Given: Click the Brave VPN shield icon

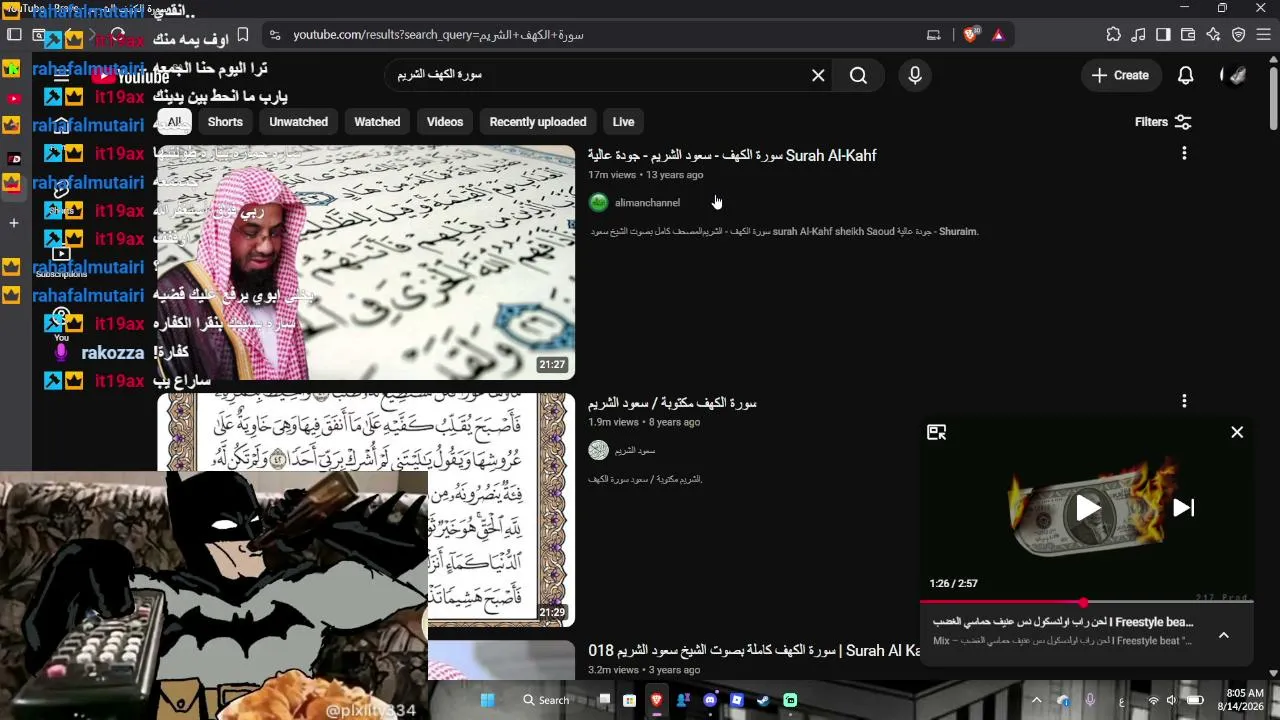Looking at the screenshot, I should [x=1238, y=35].
